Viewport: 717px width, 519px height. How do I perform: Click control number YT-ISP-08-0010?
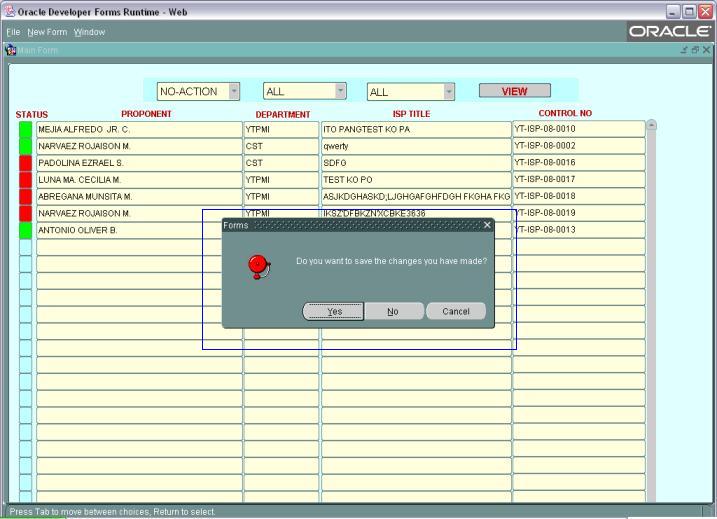(x=579, y=129)
